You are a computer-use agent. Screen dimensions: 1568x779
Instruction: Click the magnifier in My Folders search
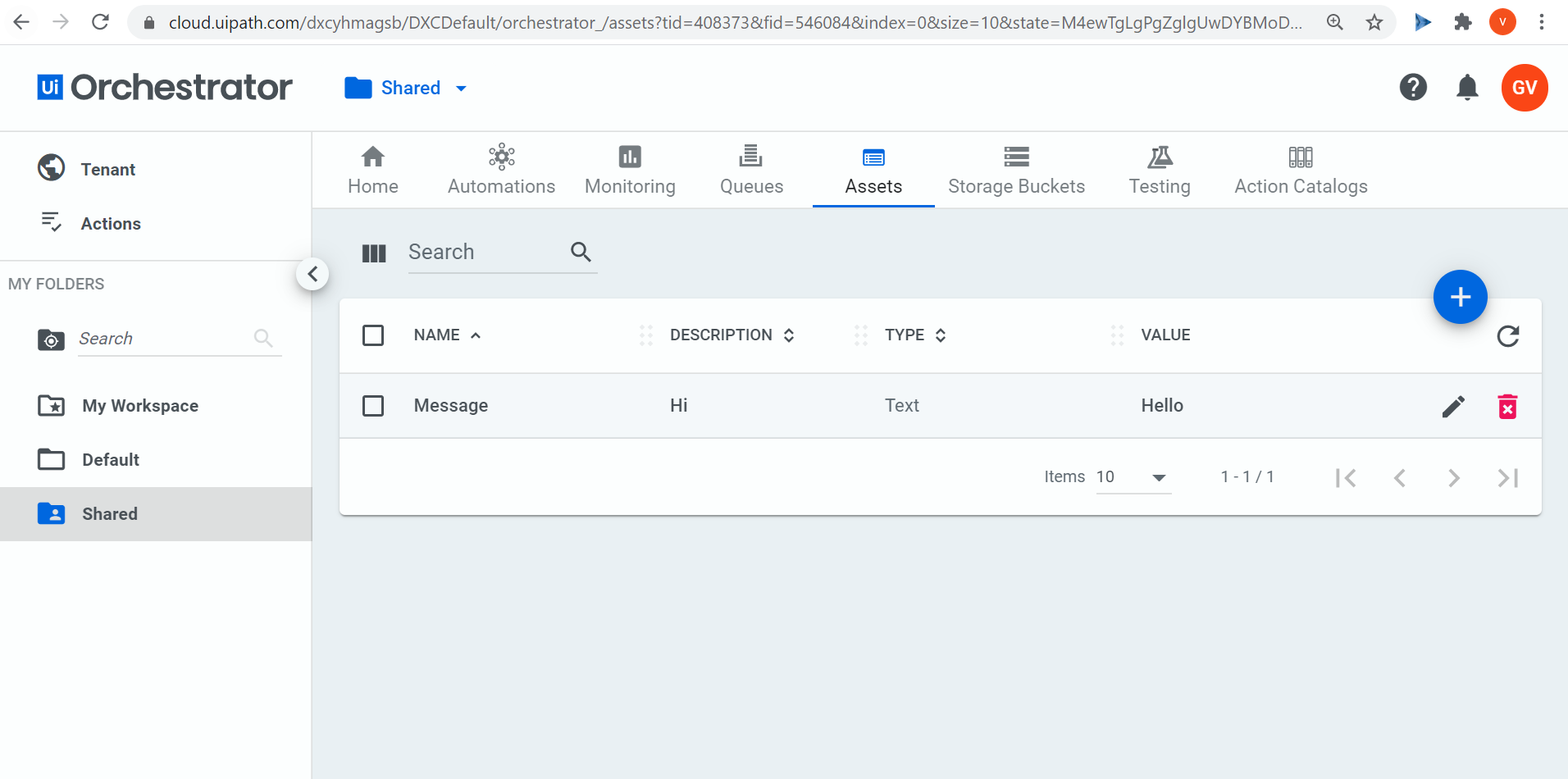tap(263, 338)
